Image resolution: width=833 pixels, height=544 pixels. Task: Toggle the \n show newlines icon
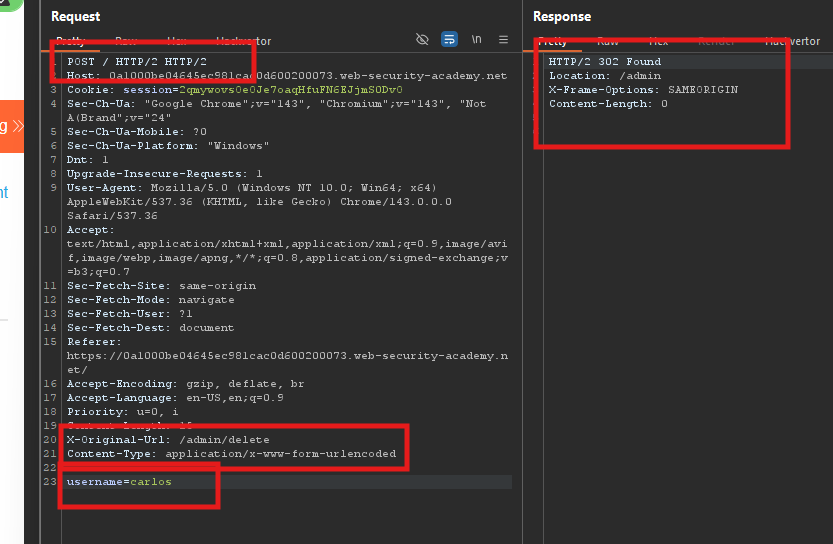point(477,39)
